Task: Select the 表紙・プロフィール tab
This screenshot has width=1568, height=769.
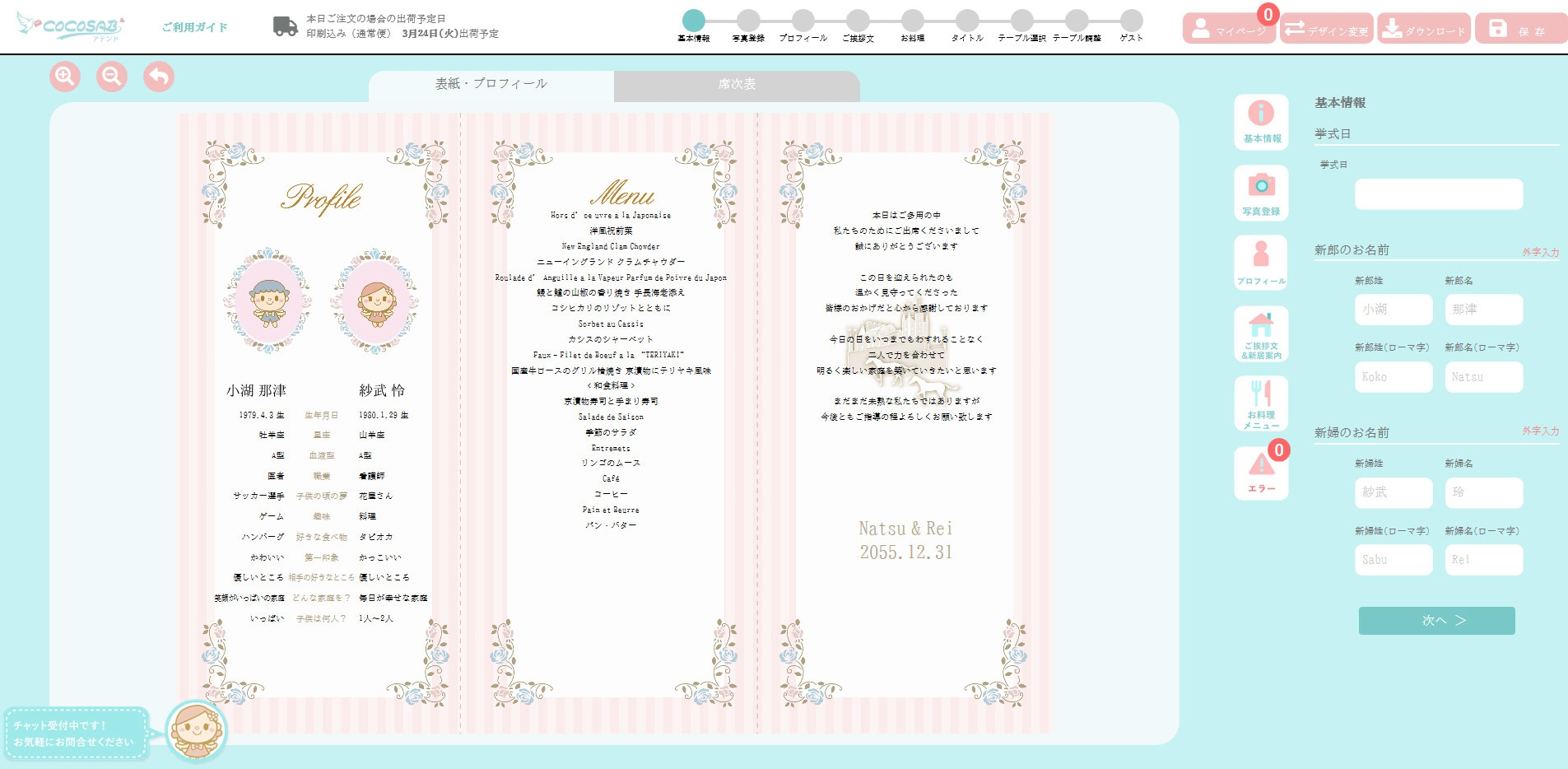Action: 490,83
